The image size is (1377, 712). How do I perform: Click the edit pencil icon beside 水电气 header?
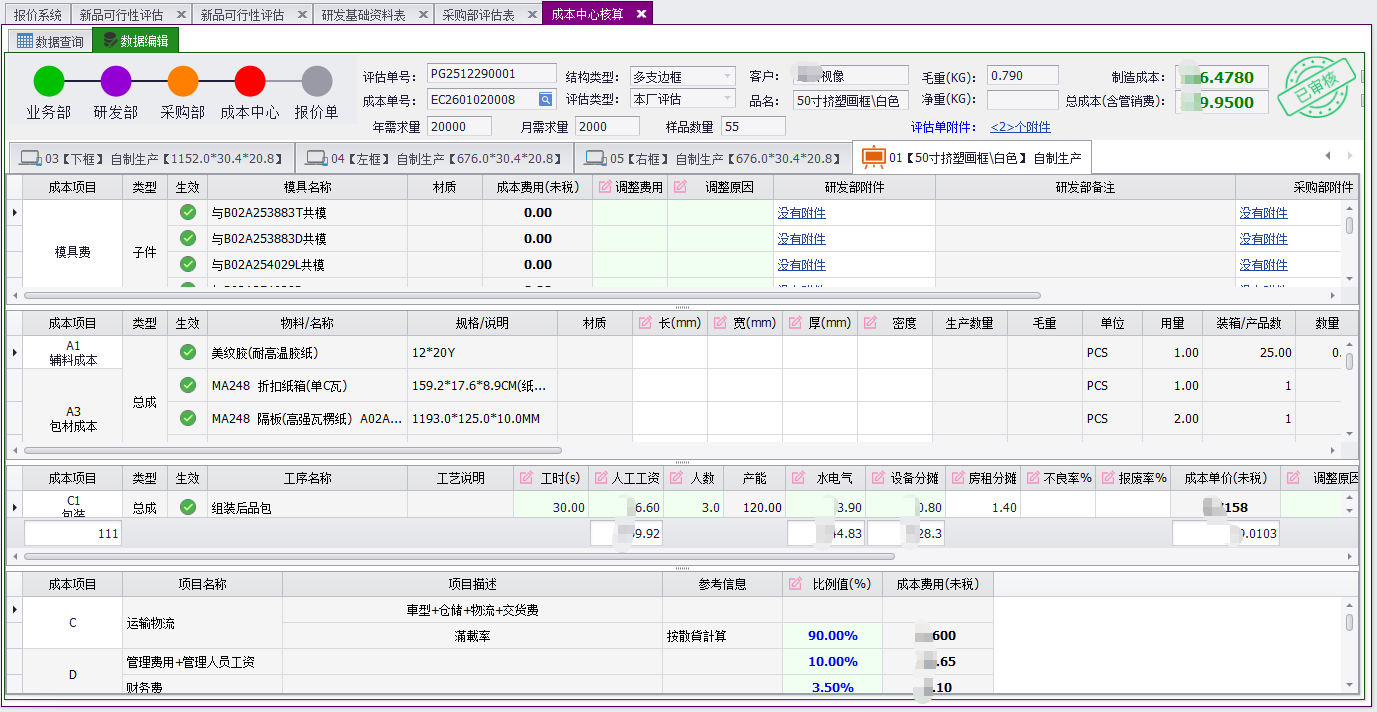799,478
